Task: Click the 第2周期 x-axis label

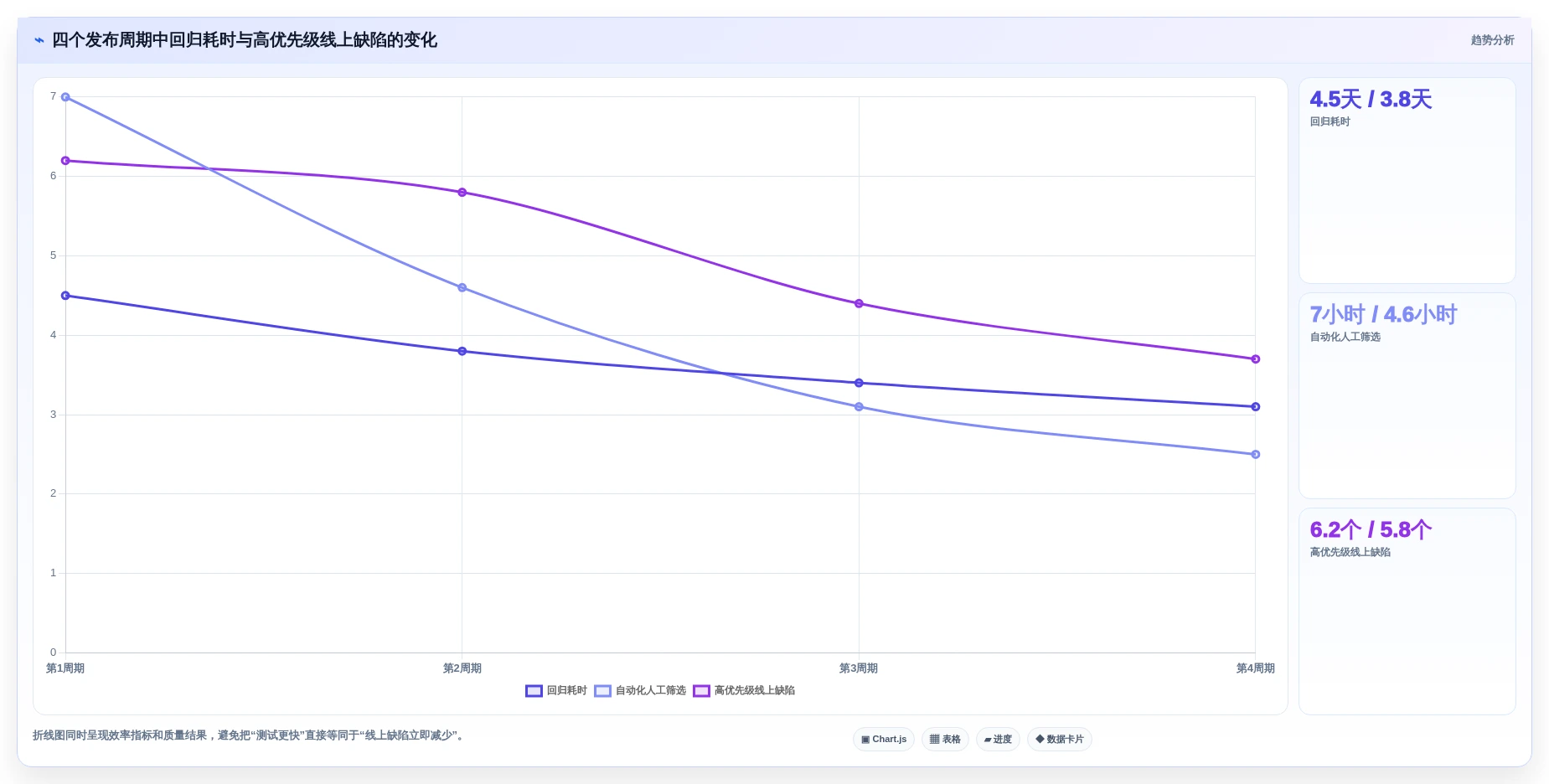Action: (462, 668)
